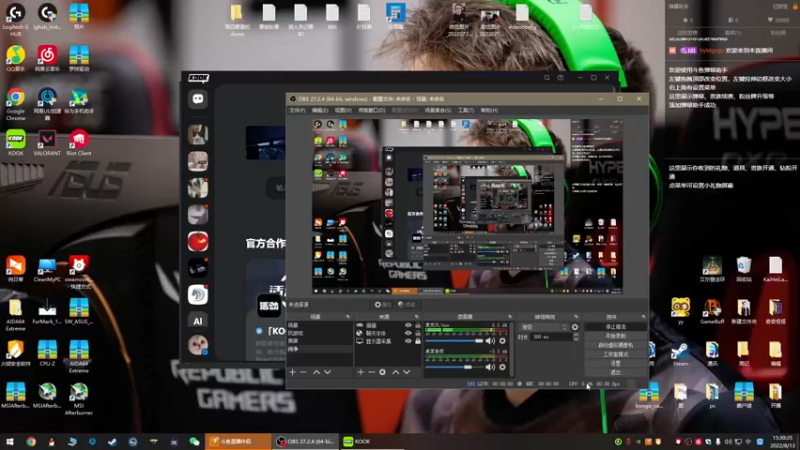Screen dimensions: 800x450
Task: Toggle visibility eye of display capture source
Action: [408, 341]
